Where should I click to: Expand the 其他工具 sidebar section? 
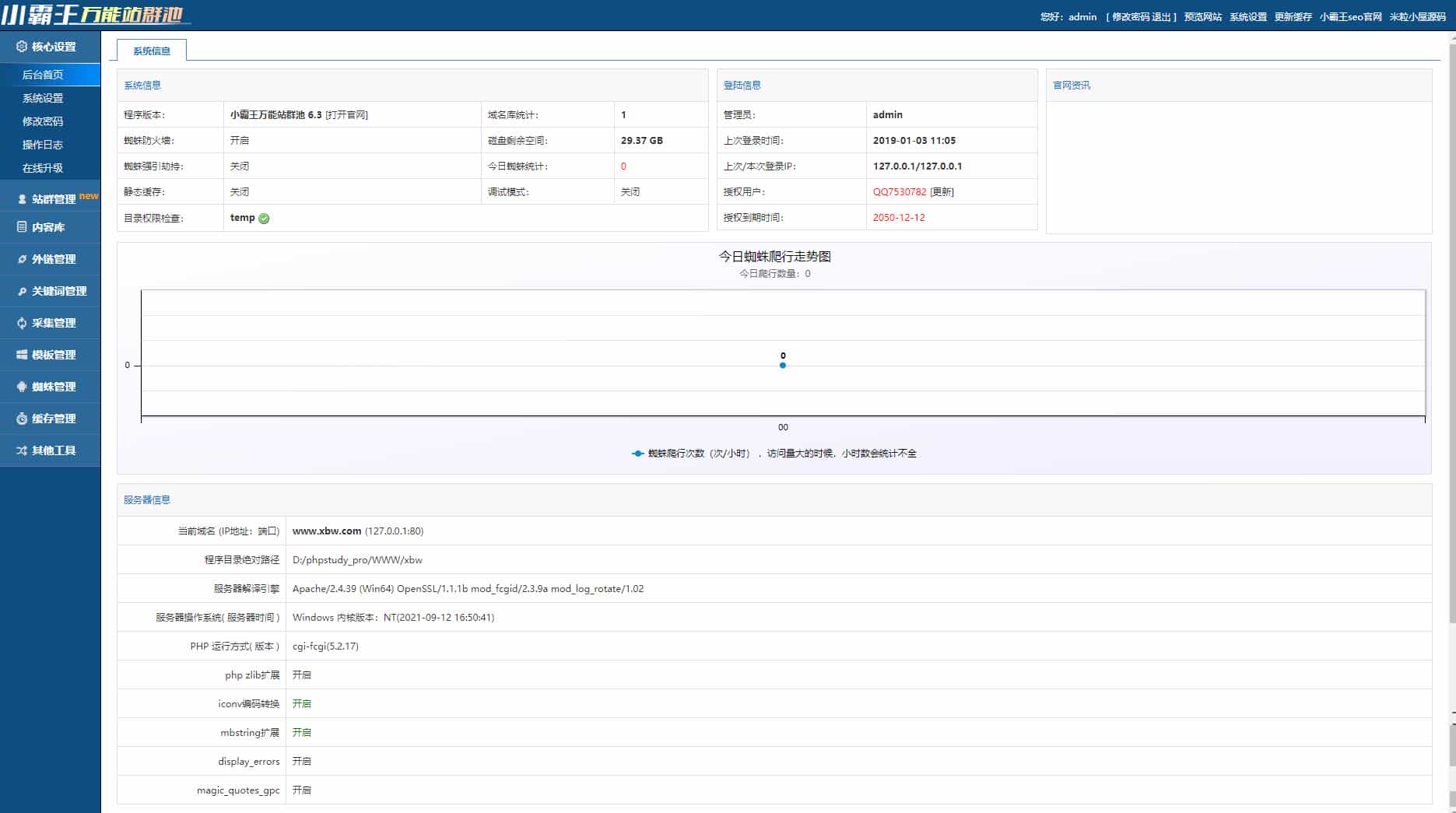[x=53, y=450]
